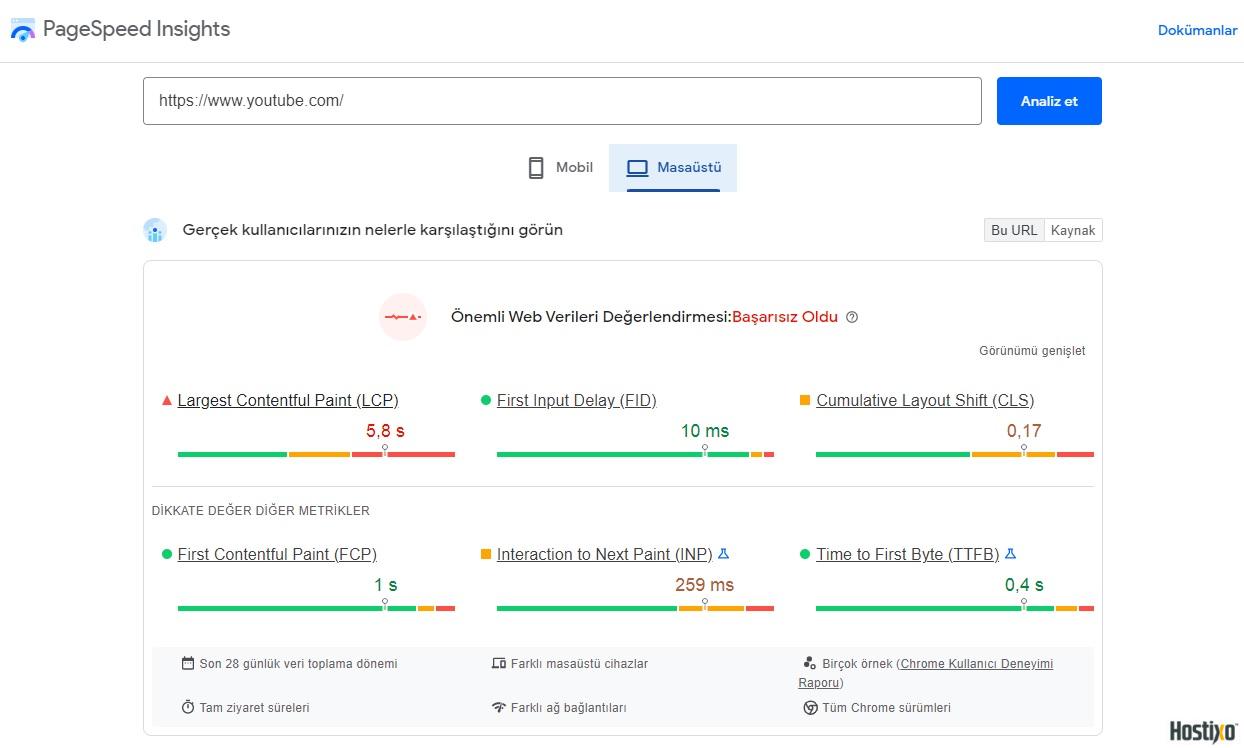Switch to the Mobil tab
This screenshot has height=748, width=1244.
click(560, 167)
